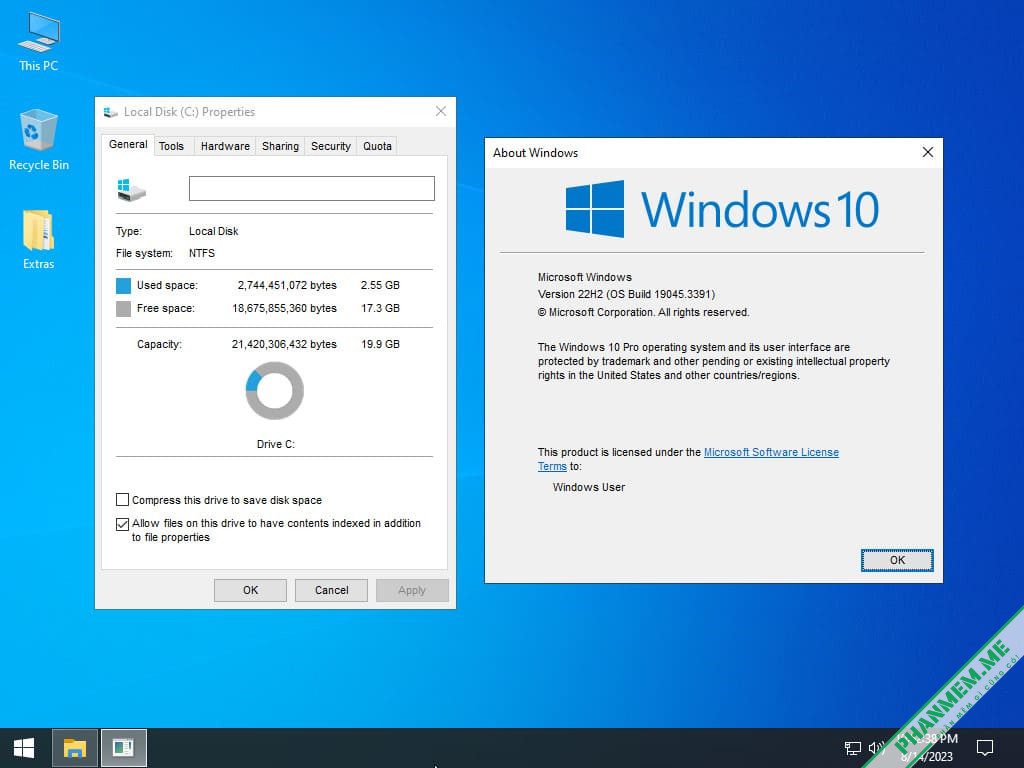Select the text "2,744,451,072 bytes"
This screenshot has width=1024, height=768.
[287, 285]
